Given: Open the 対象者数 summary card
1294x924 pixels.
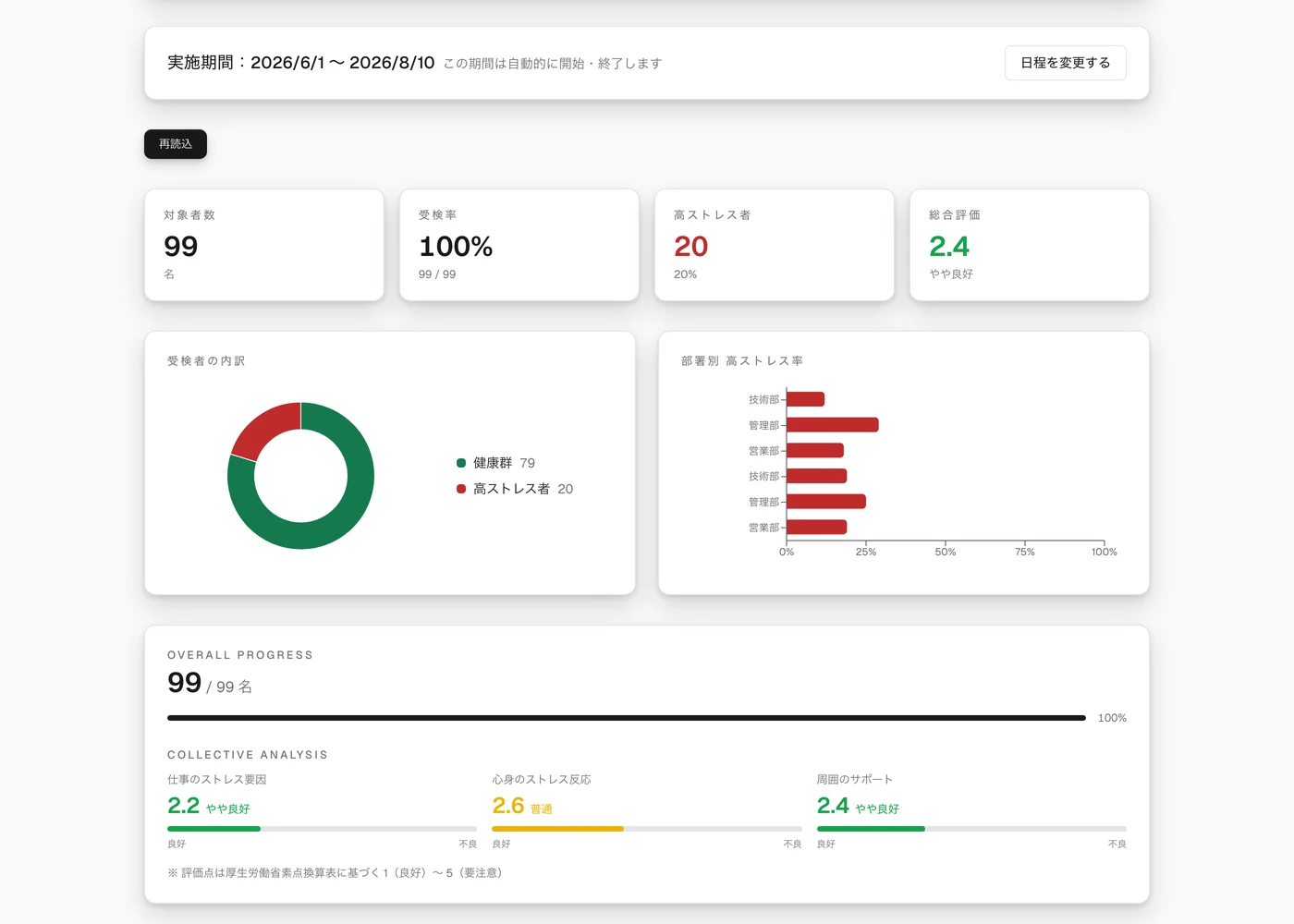Looking at the screenshot, I should [x=264, y=245].
